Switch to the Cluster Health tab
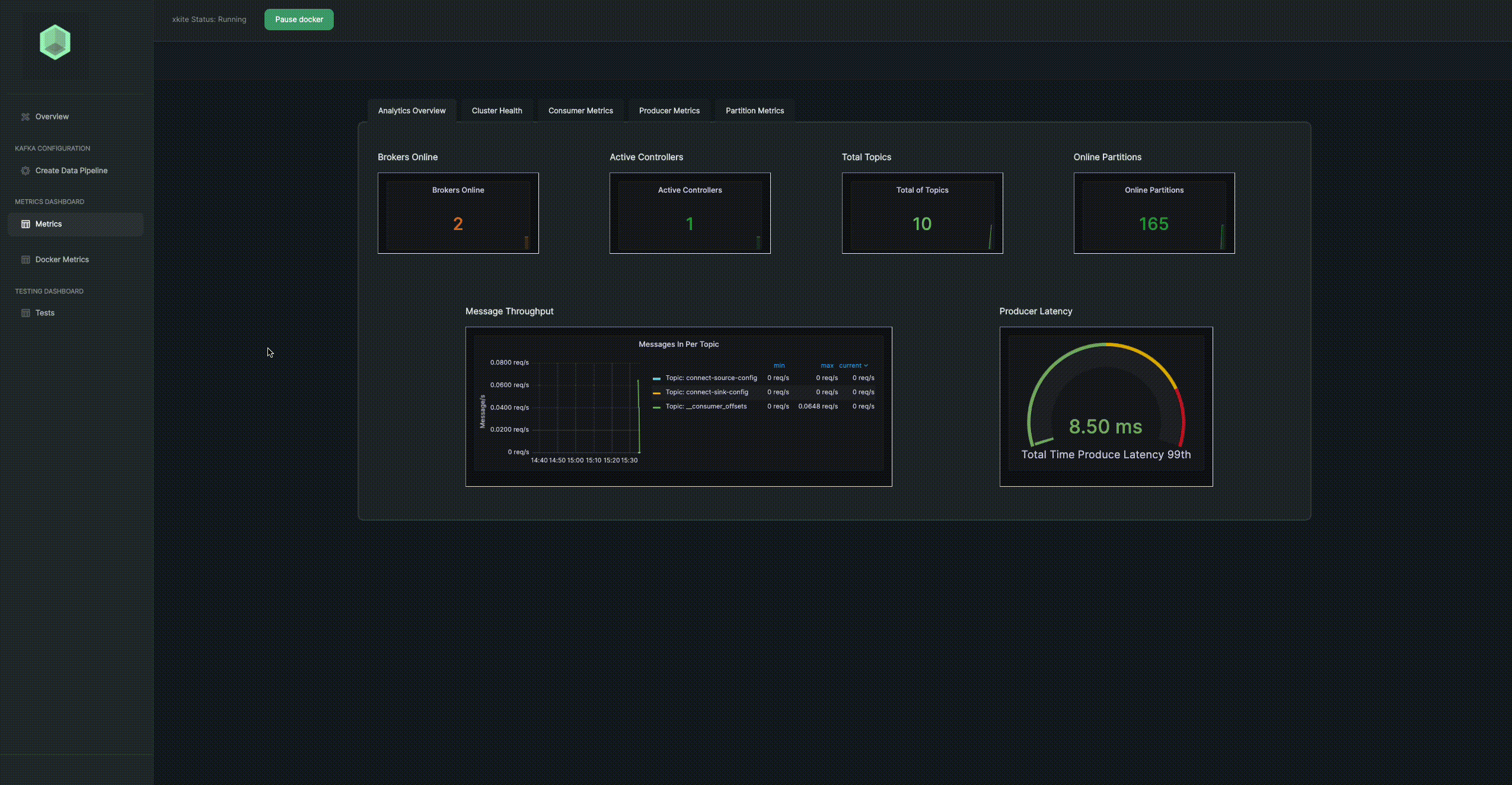The height and width of the screenshot is (785, 1512). pos(496,111)
